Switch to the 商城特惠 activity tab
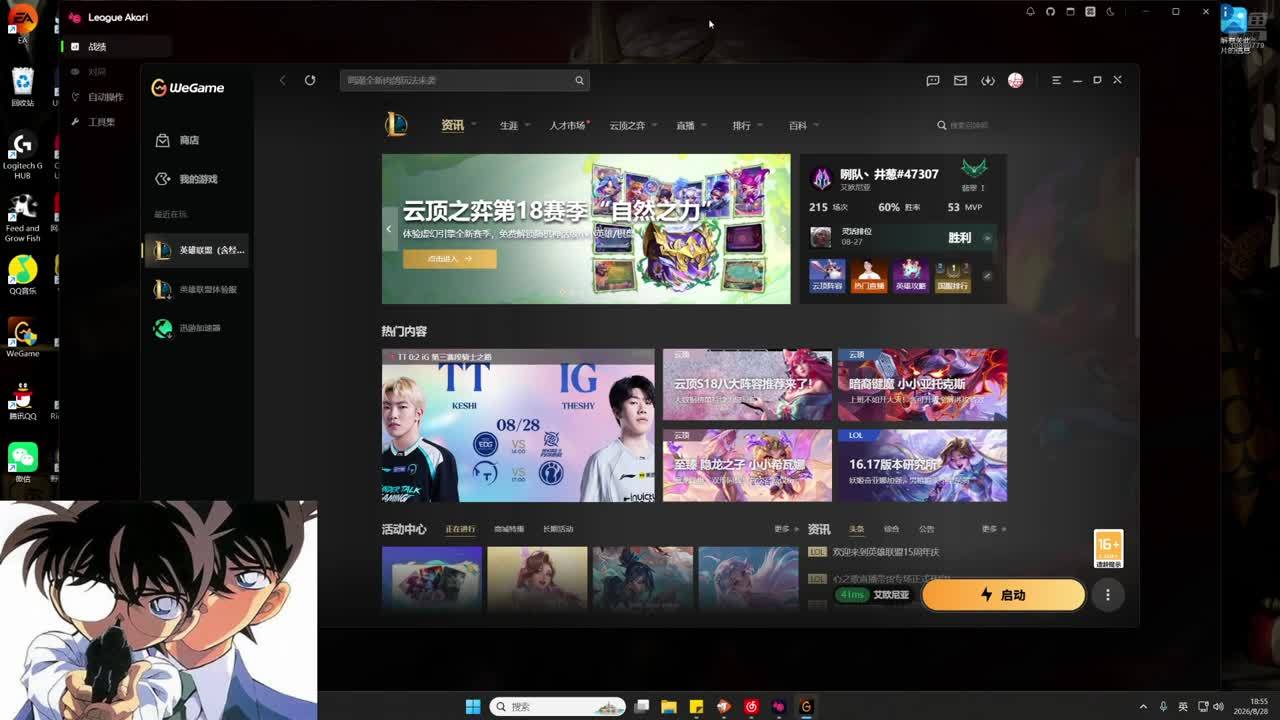Viewport: 1280px width, 720px height. tap(509, 529)
